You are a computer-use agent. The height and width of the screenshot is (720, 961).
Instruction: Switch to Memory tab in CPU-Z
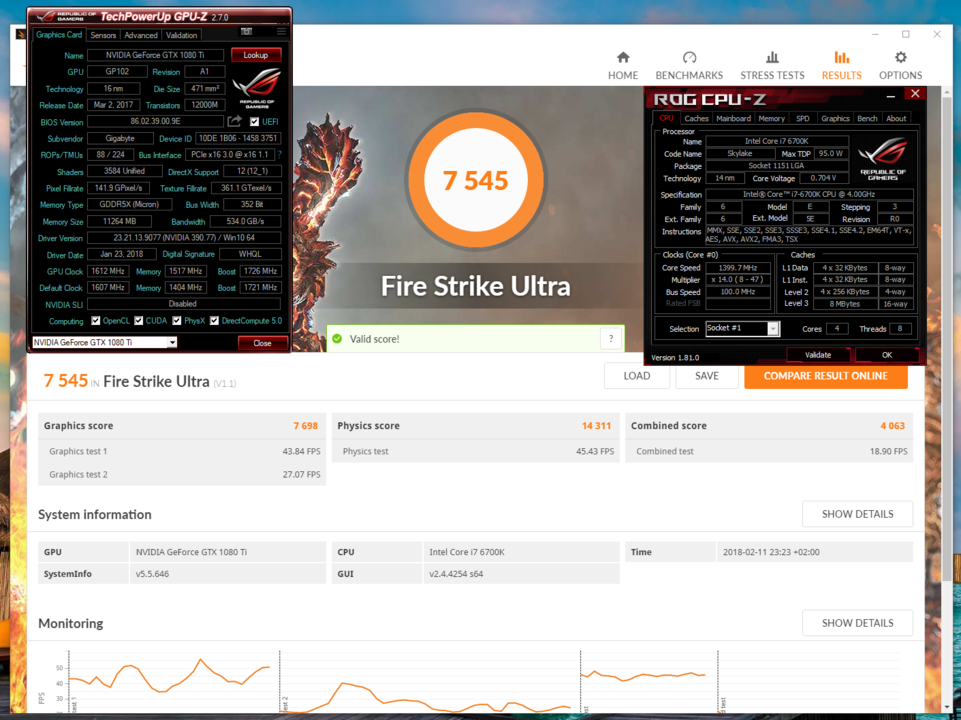772,119
